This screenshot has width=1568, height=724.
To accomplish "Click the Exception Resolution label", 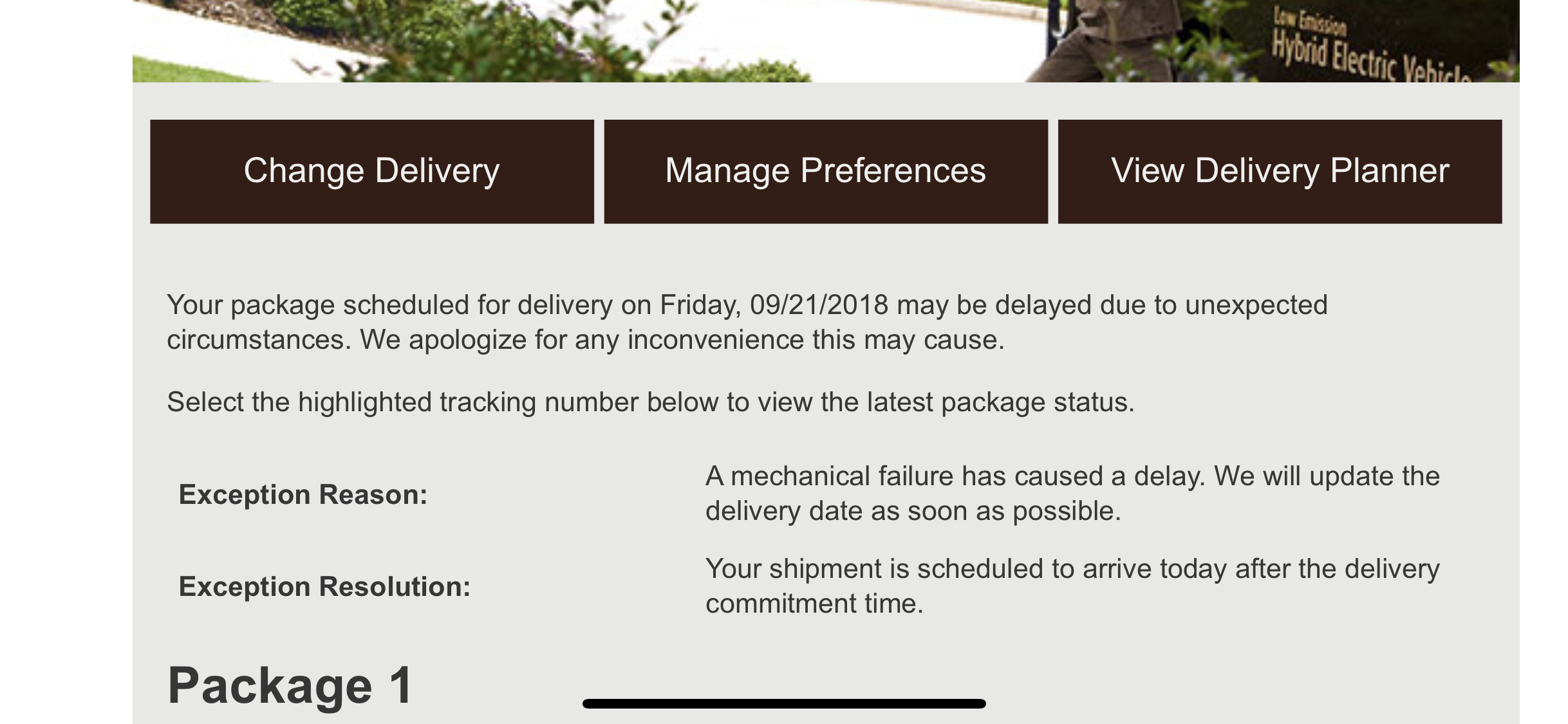I will 324,586.
